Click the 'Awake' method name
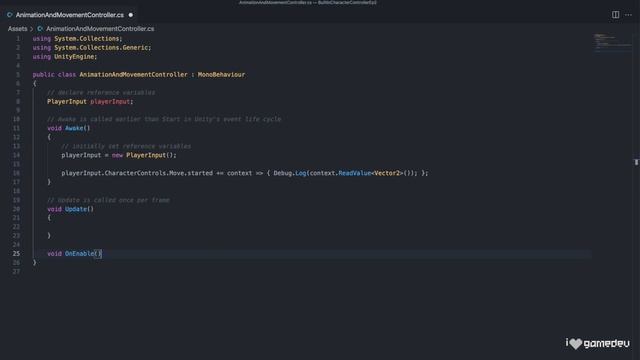 pyautogui.click(x=74, y=128)
